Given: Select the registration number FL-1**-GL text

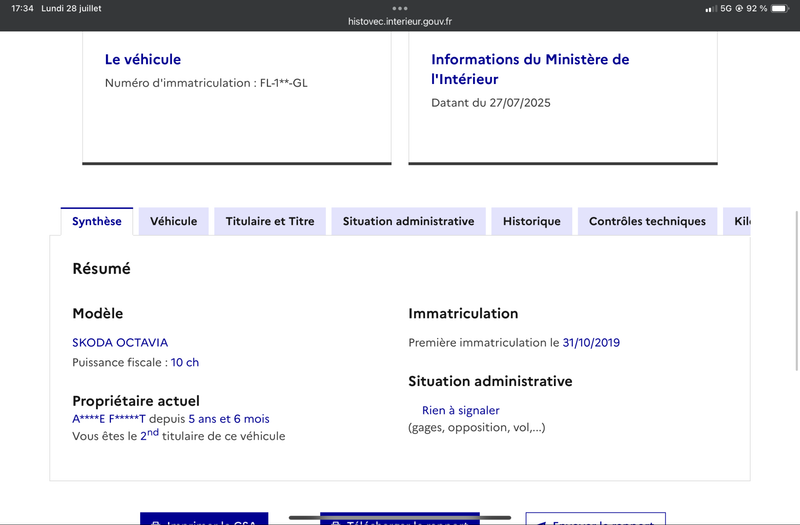Looking at the screenshot, I should (x=284, y=83).
